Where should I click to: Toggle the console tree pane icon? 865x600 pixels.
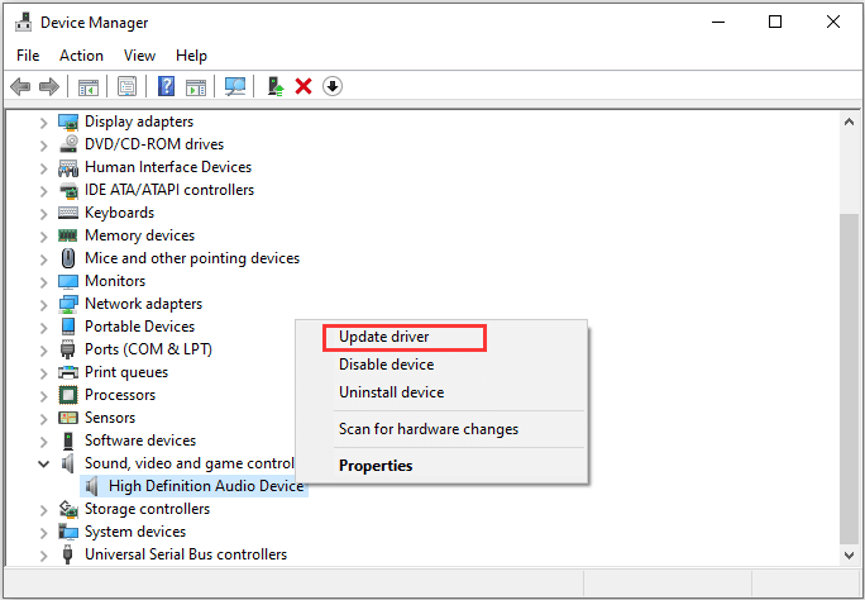pyautogui.click(x=88, y=87)
